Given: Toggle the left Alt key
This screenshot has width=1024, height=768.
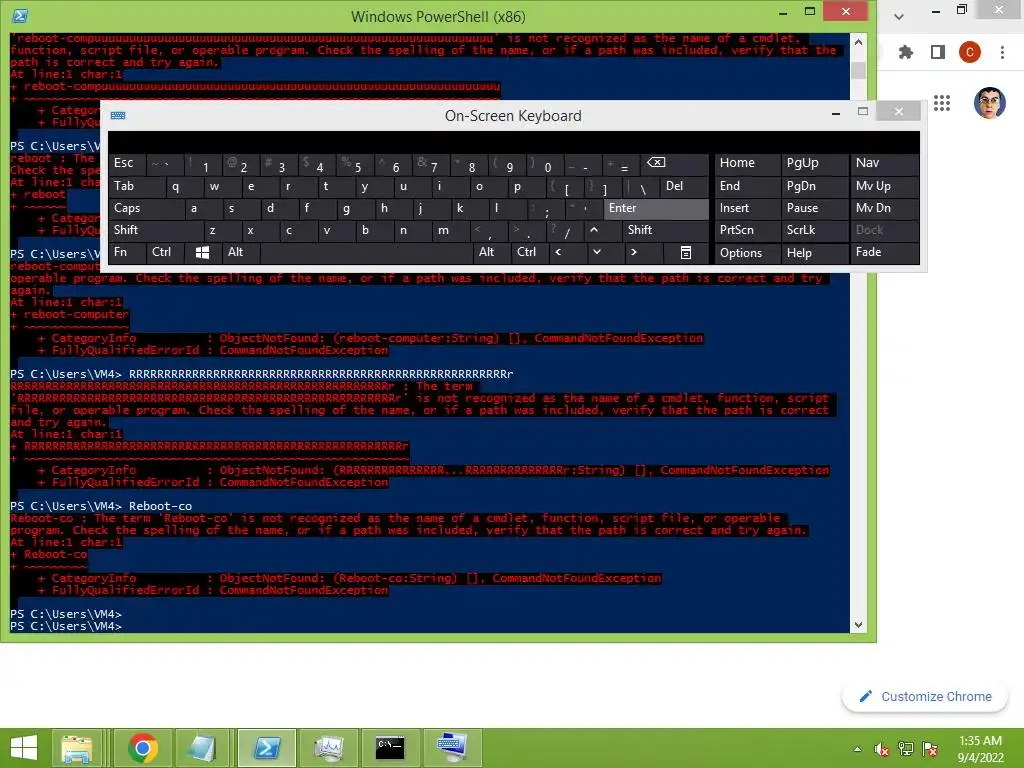Looking at the screenshot, I should coord(241,252).
